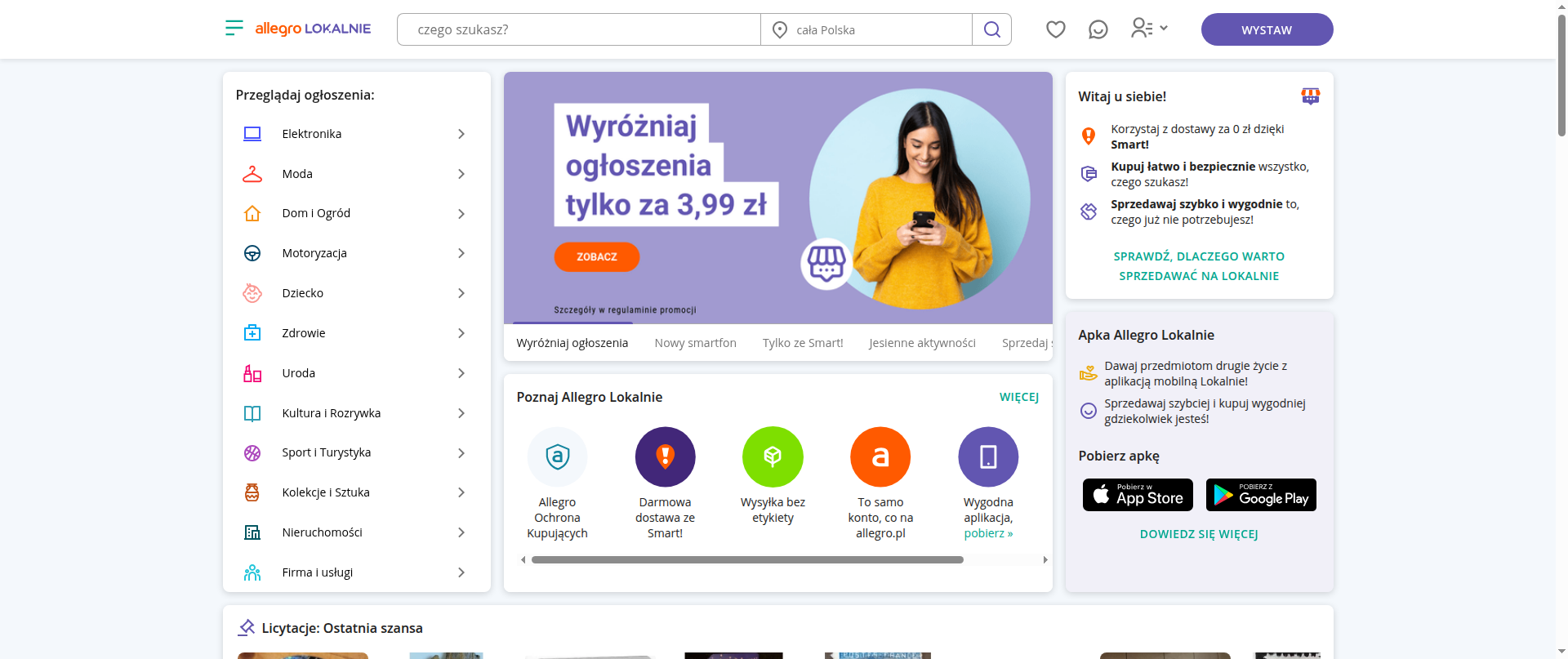Click the Elektronika laptop icon
1568x659 pixels.
tap(252, 134)
